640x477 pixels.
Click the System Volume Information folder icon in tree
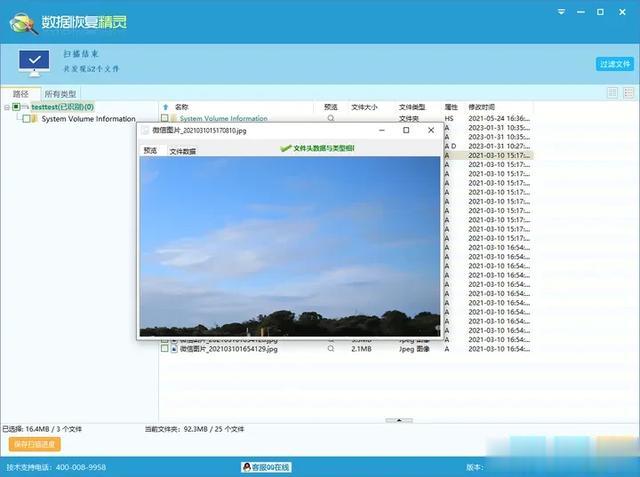35,119
